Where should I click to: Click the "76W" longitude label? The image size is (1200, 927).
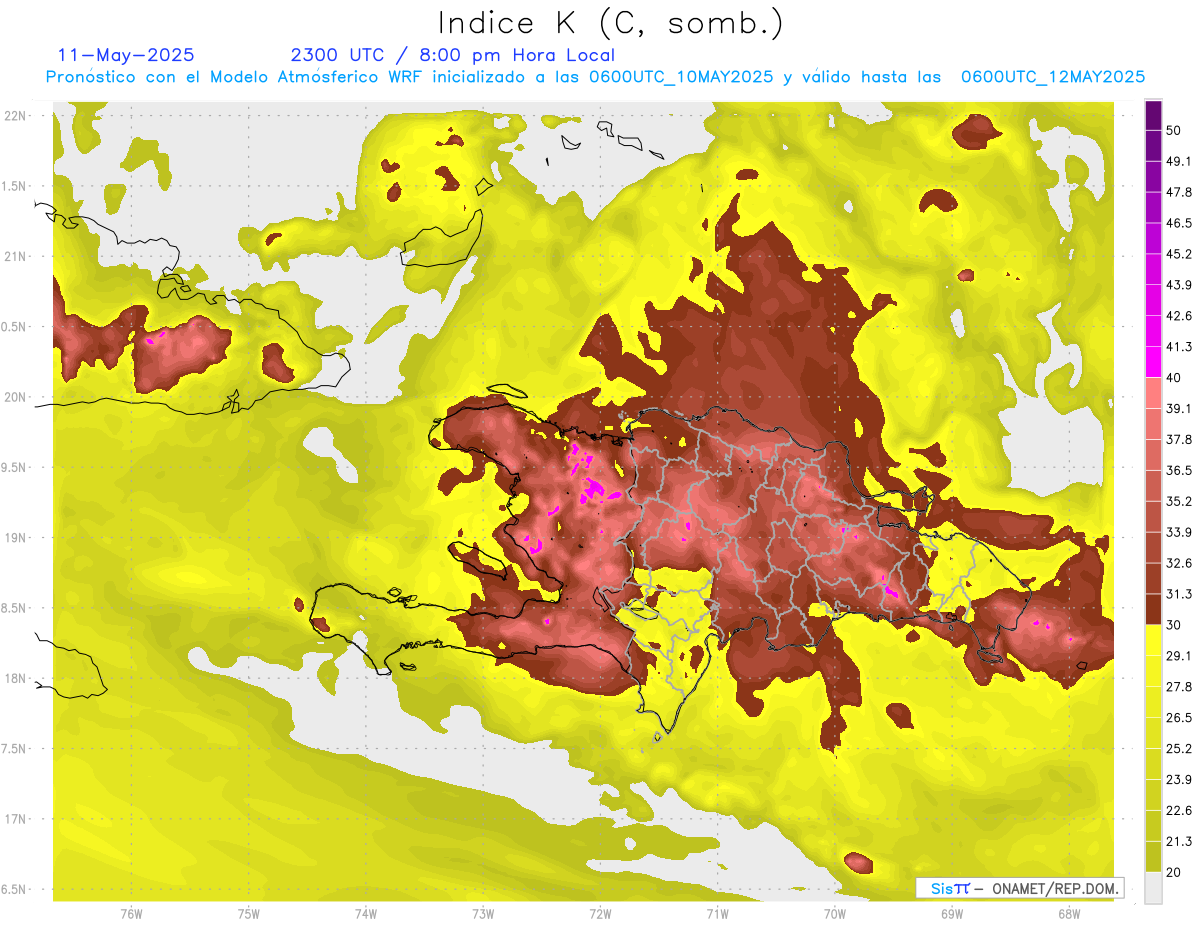point(131,914)
